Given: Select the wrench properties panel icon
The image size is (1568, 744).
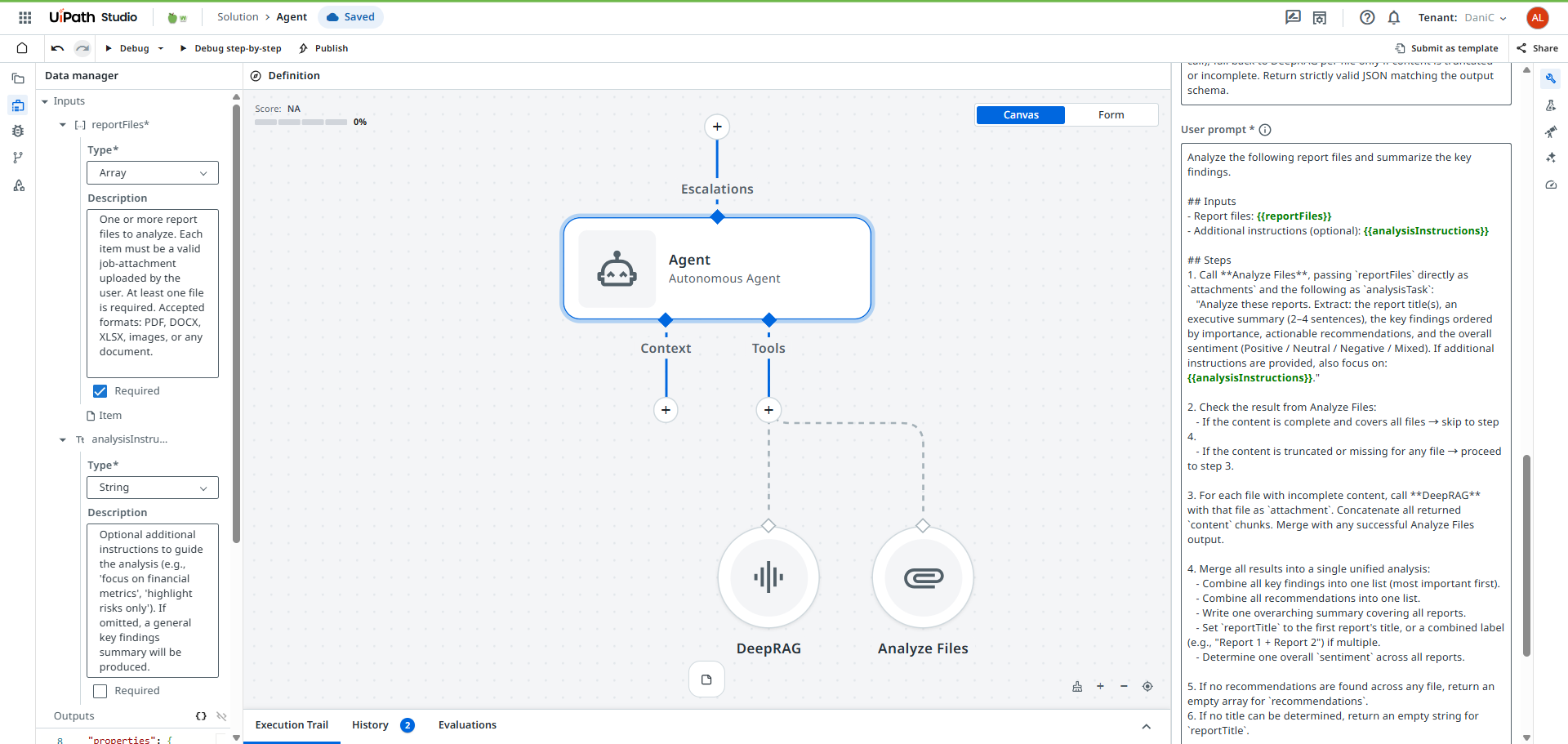Looking at the screenshot, I should (x=1551, y=79).
